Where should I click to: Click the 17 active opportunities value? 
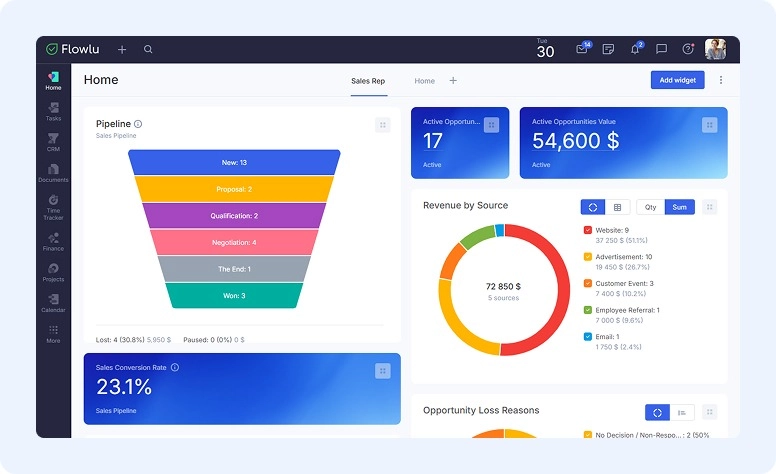[433, 141]
